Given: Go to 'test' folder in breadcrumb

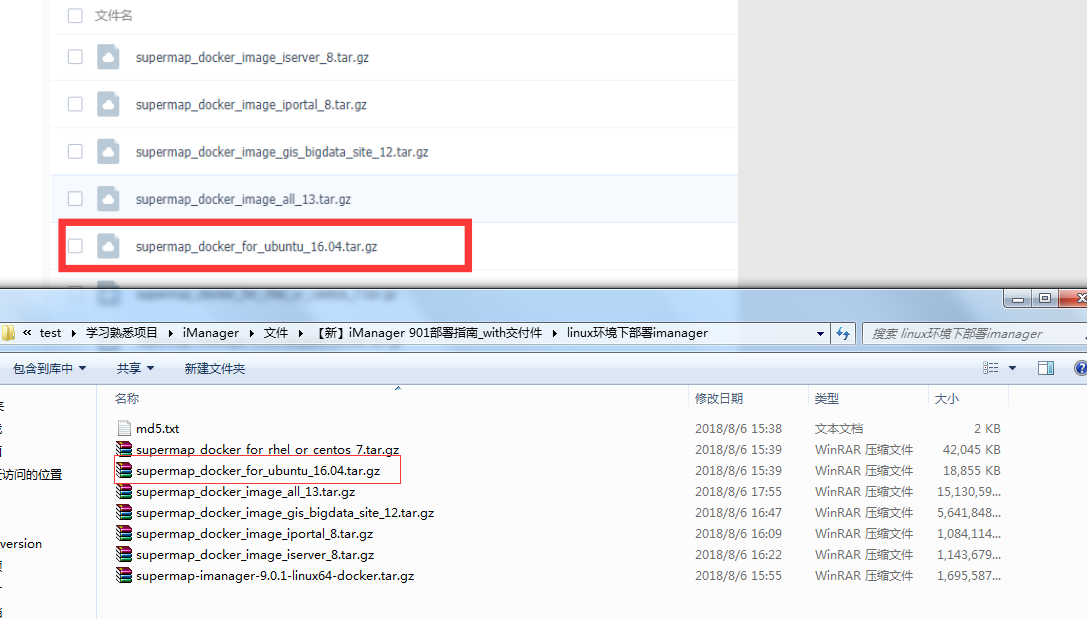Looking at the screenshot, I should pyautogui.click(x=50, y=333).
